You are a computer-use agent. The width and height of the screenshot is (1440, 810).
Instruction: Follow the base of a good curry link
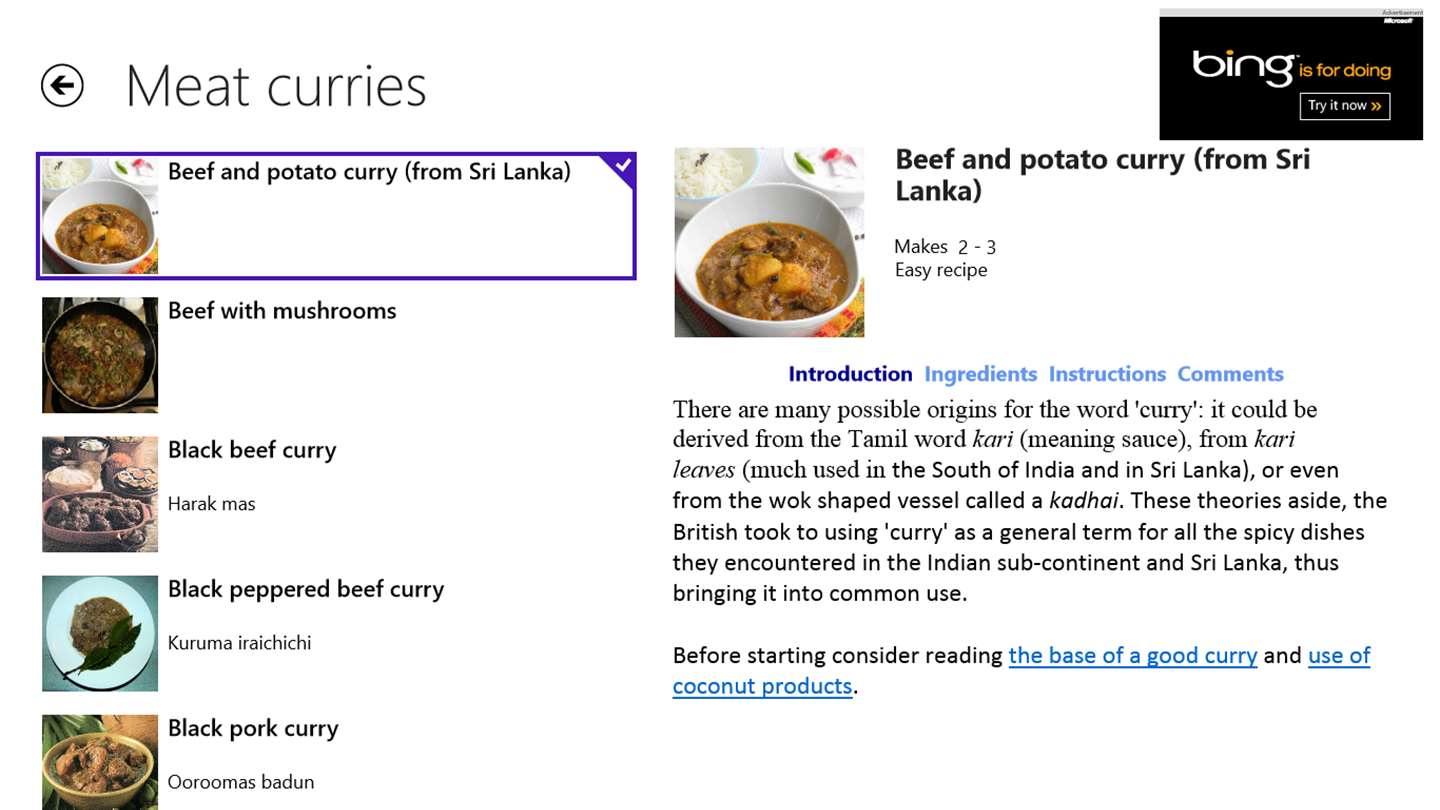pos(1132,656)
